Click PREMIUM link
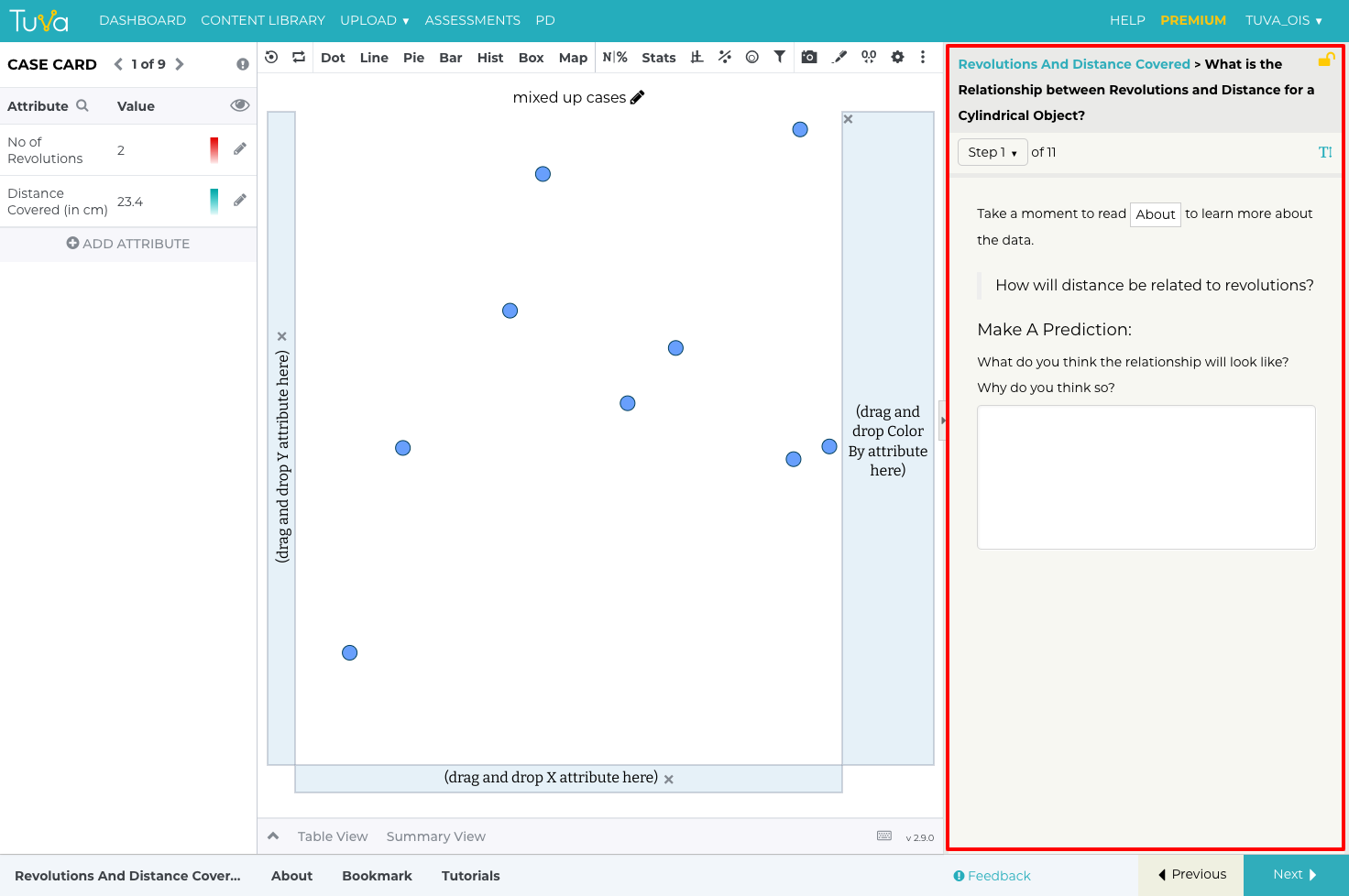This screenshot has width=1349, height=896. tap(1193, 20)
